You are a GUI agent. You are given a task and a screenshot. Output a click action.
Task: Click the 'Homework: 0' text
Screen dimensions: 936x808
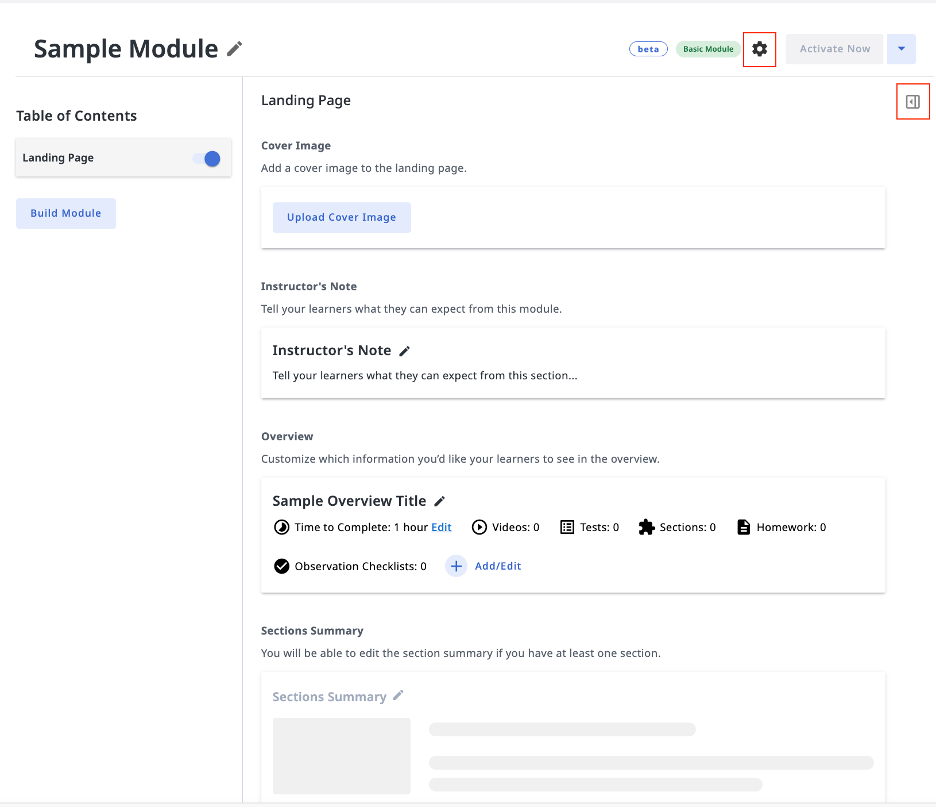coord(792,527)
